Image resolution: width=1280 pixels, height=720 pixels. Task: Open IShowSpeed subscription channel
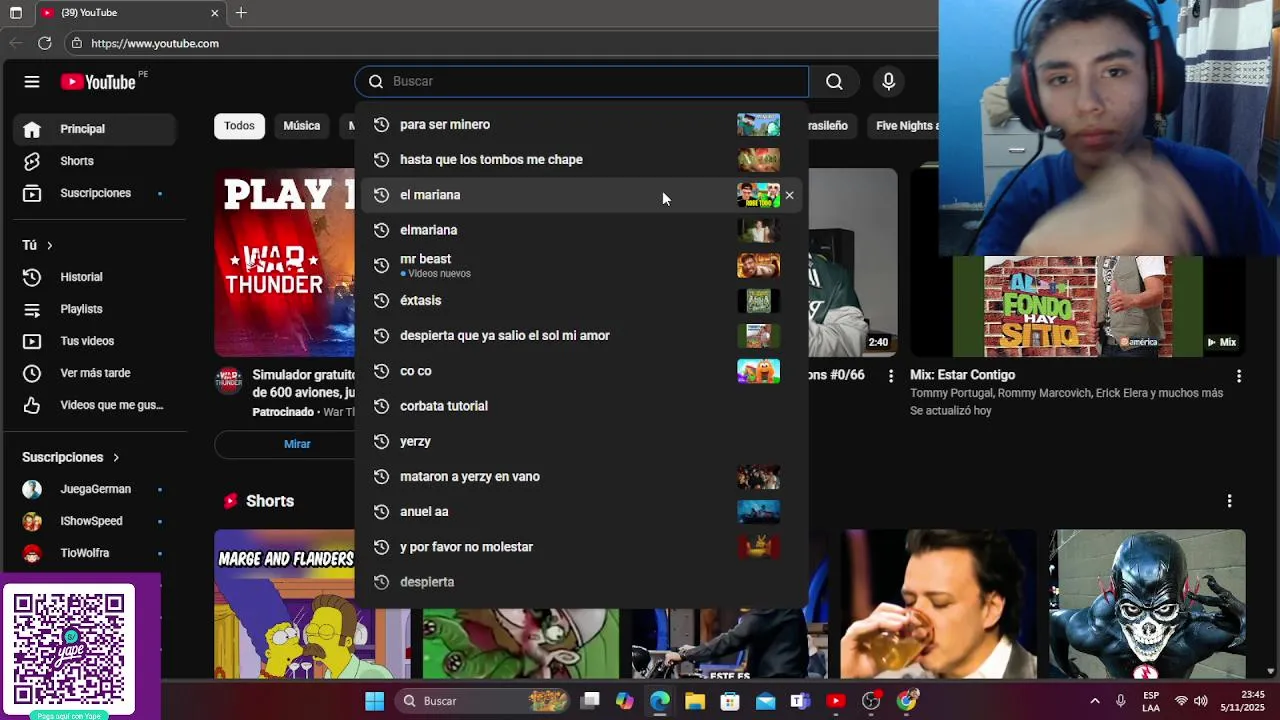tap(95, 521)
